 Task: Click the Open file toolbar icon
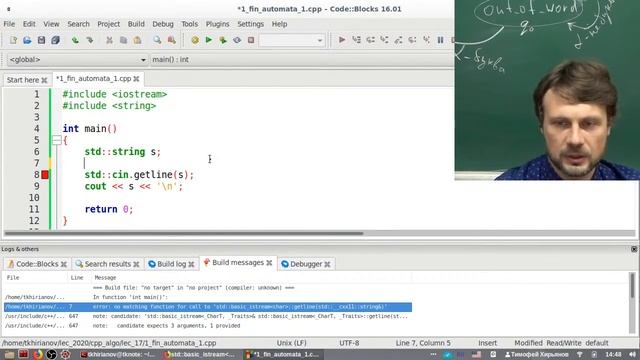click(x=27, y=40)
